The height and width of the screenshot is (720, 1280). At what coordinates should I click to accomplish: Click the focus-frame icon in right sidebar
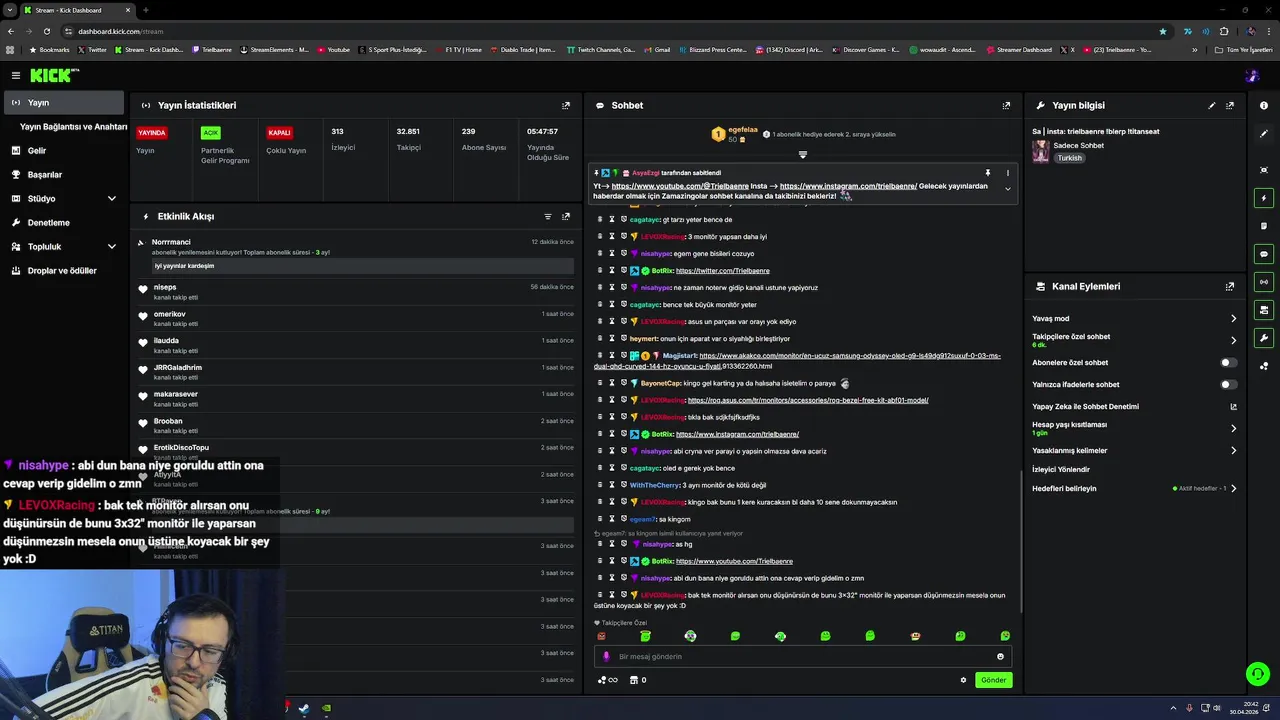1264,170
